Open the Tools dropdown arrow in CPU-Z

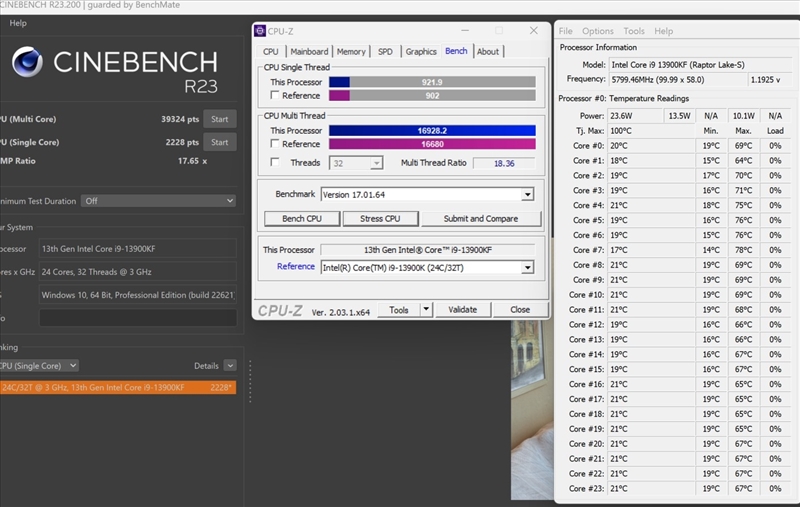pos(426,309)
